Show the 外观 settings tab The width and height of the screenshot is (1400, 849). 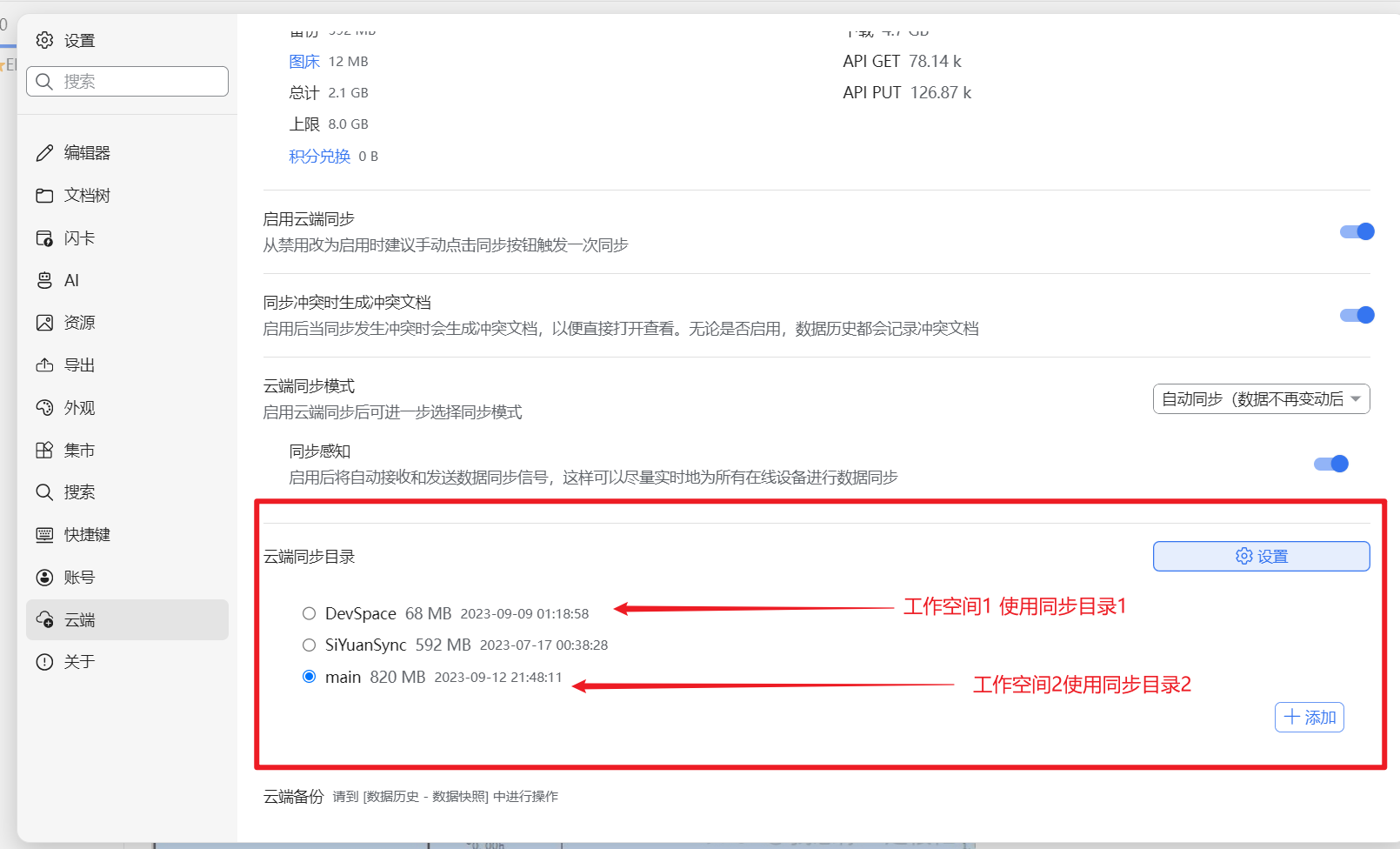click(127, 408)
